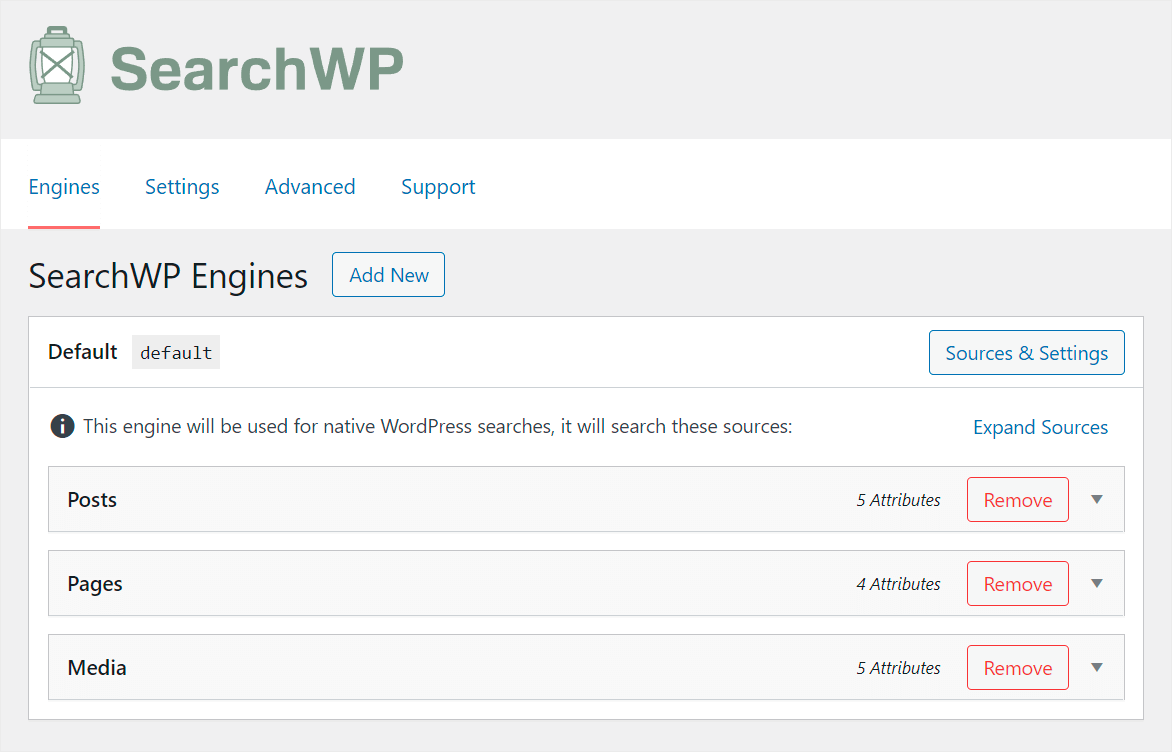Click the Pages source label
The image size is (1172, 752).
(95, 584)
